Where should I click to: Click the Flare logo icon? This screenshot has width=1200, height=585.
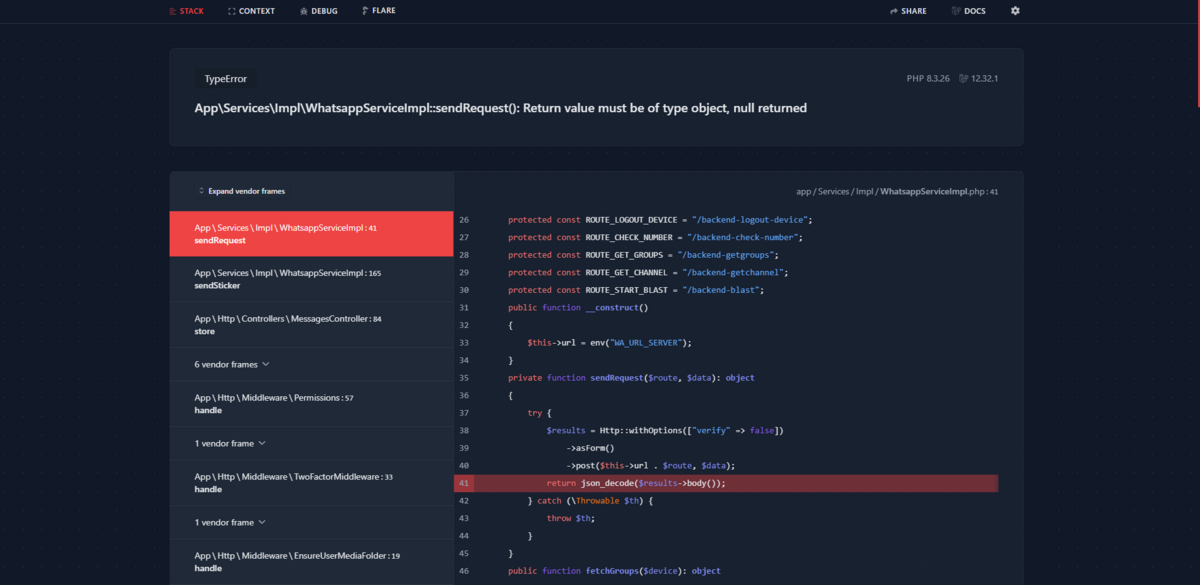(363, 11)
